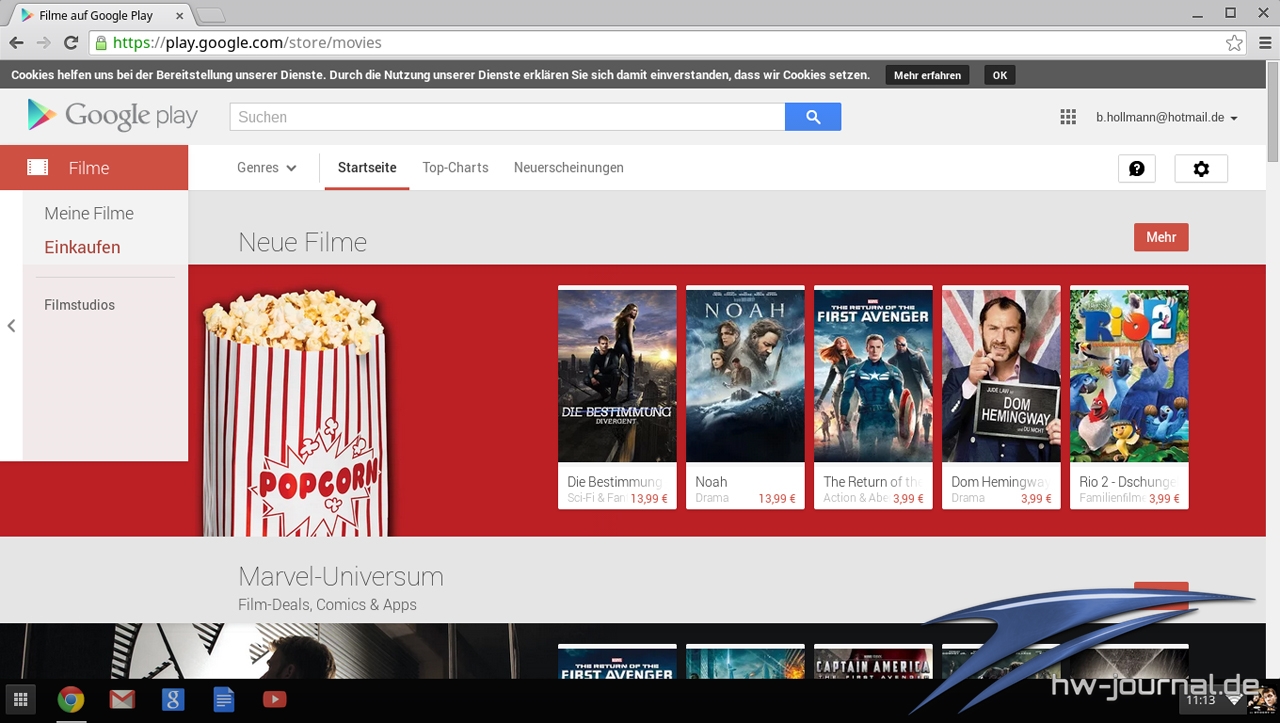Open the Noah movie poster
1280x723 pixels.
pos(745,374)
